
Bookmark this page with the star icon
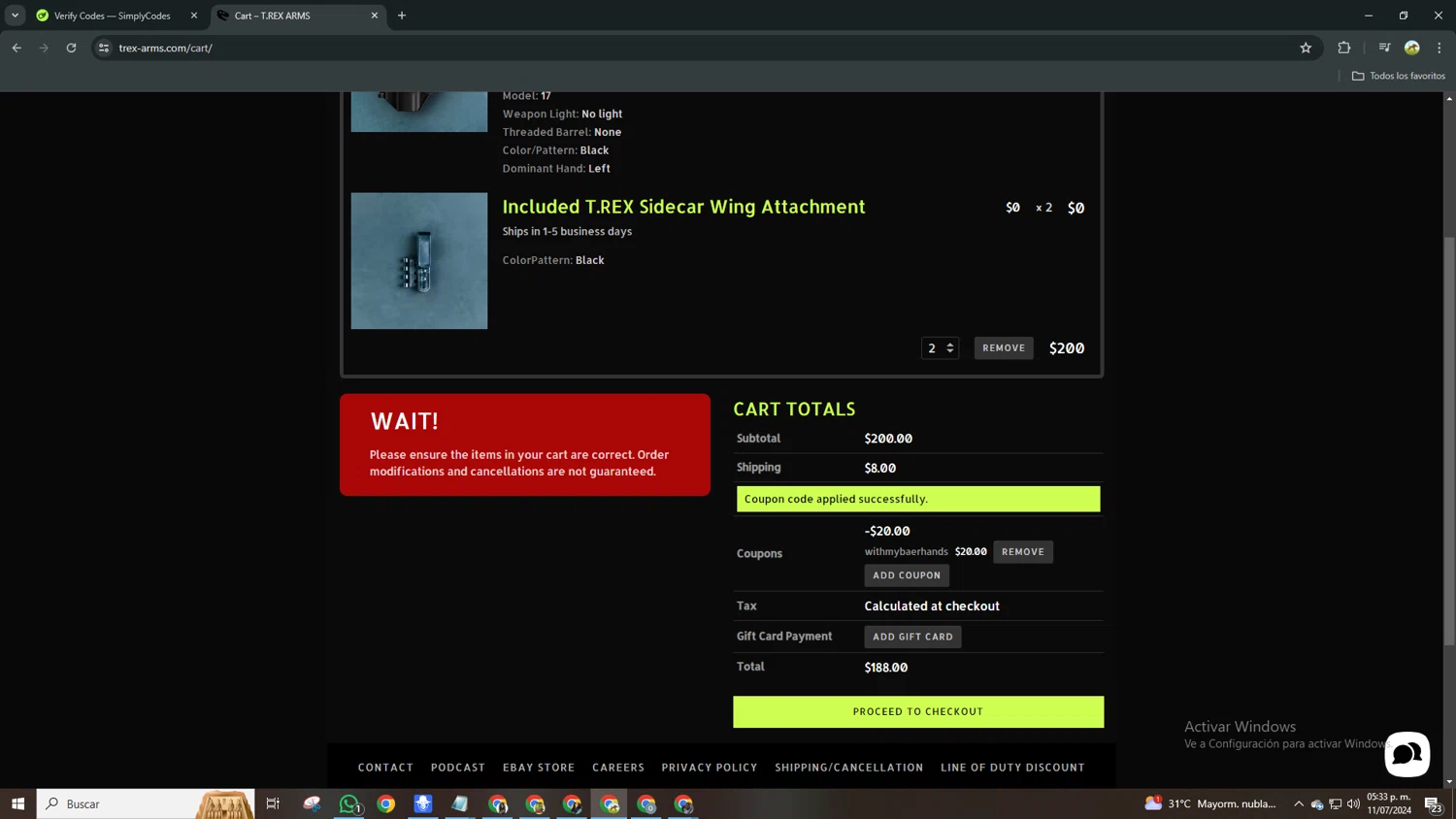[x=1306, y=48]
